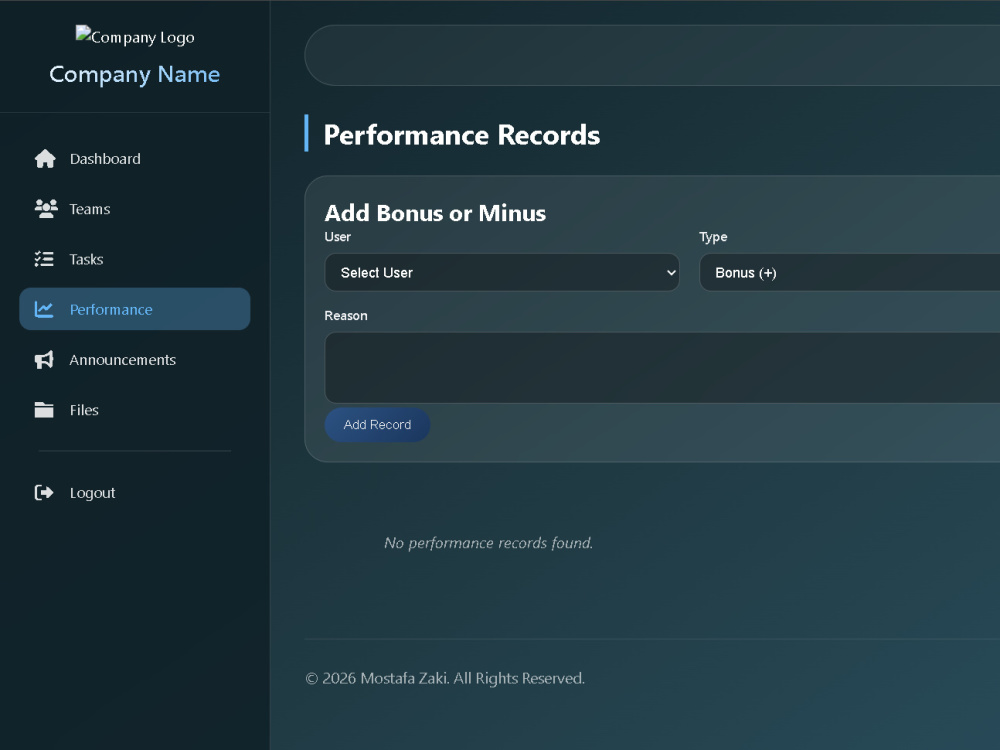The height and width of the screenshot is (750, 1000).
Task: Click the Tasks checklist icon
Action: [x=44, y=259]
